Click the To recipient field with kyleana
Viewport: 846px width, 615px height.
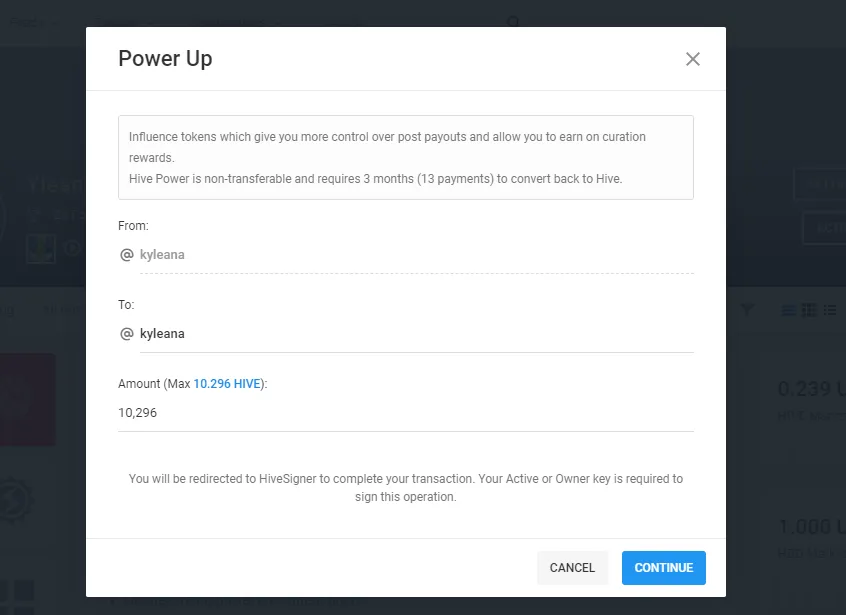415,334
